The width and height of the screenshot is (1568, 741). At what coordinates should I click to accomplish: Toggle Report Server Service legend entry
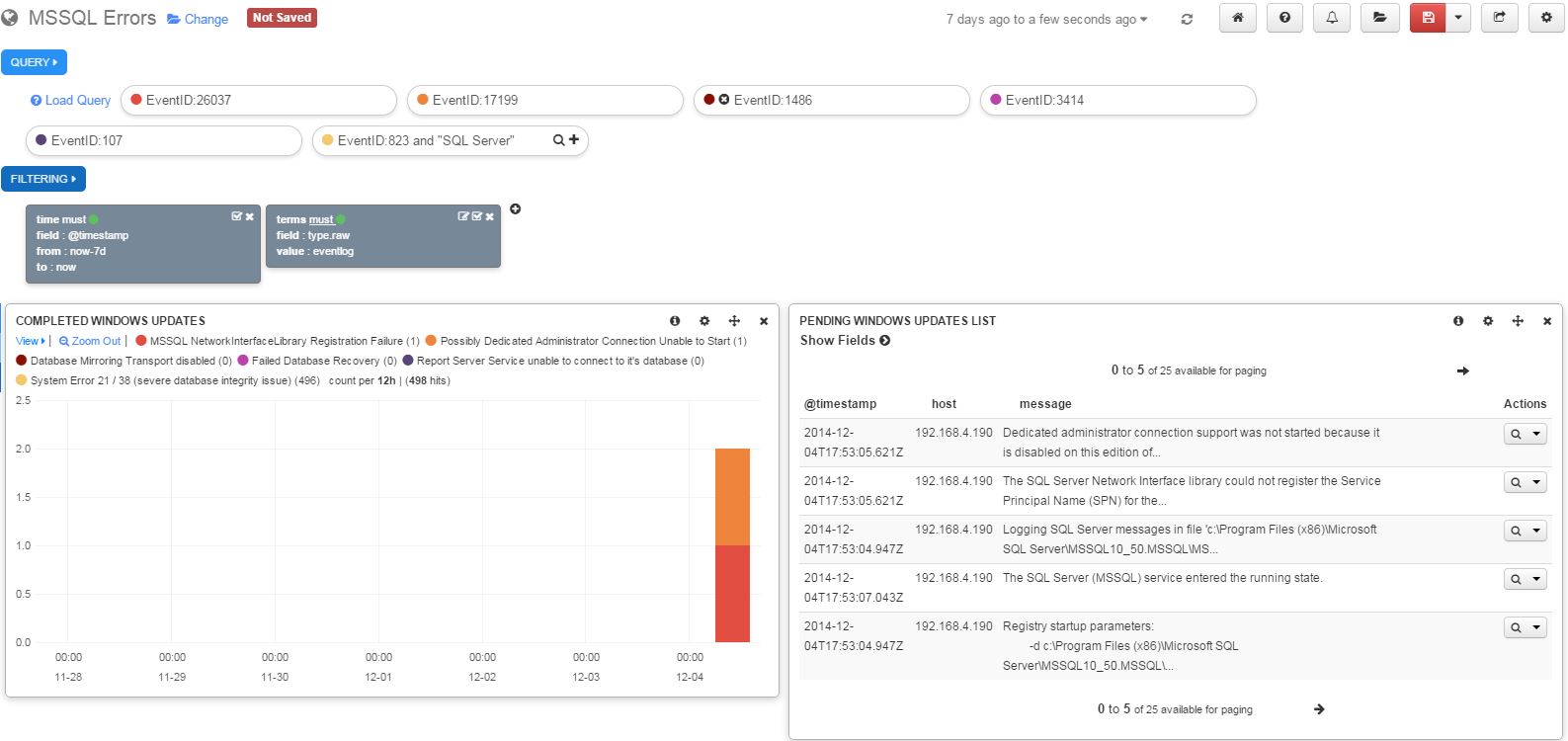point(553,361)
